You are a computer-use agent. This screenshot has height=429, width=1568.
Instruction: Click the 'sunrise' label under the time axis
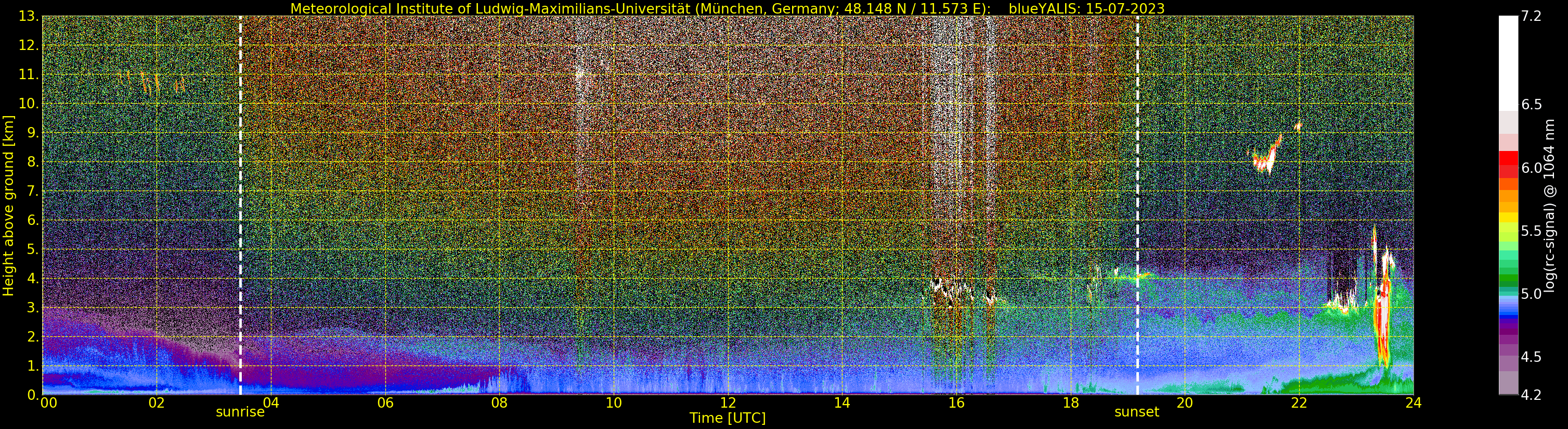point(240,412)
